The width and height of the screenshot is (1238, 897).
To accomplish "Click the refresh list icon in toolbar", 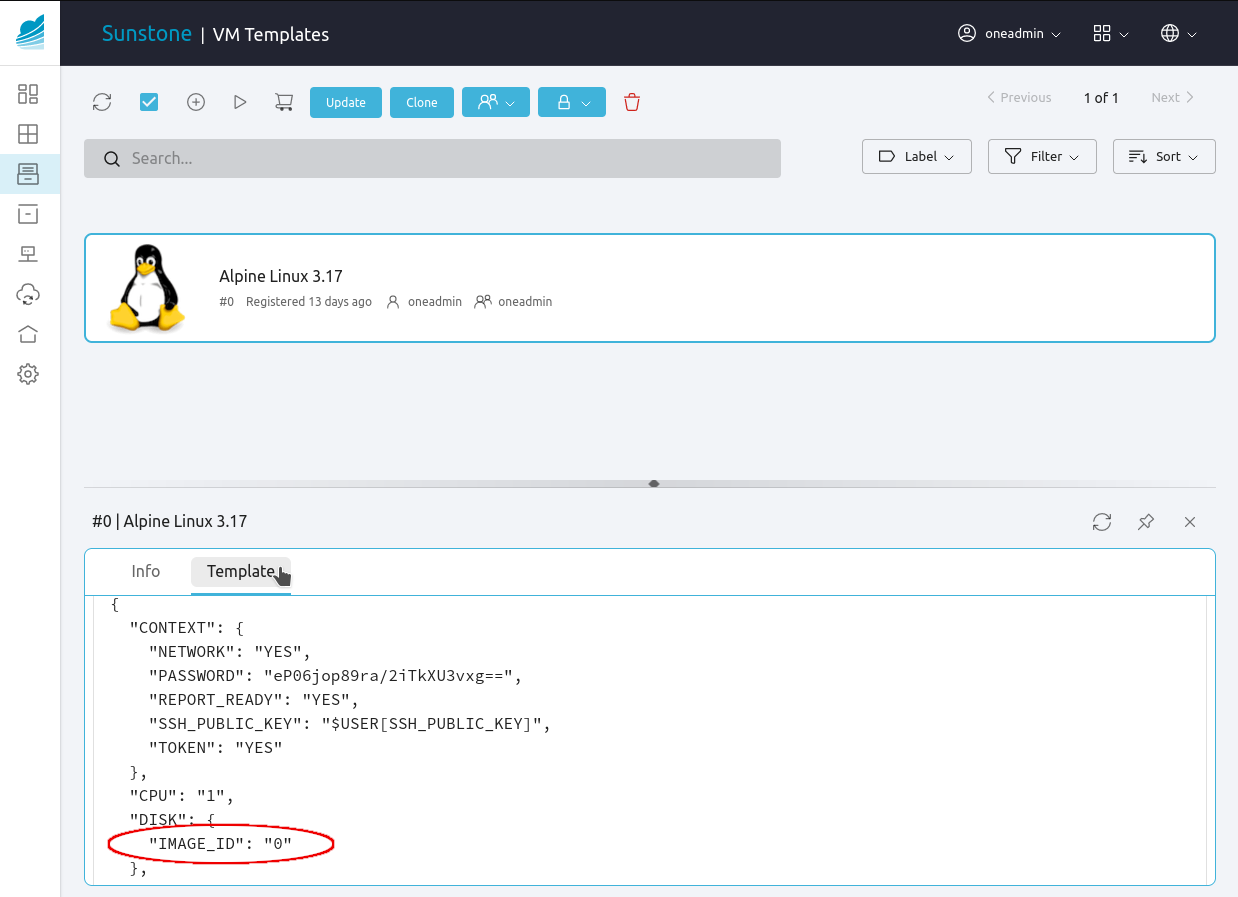I will pyautogui.click(x=102, y=102).
